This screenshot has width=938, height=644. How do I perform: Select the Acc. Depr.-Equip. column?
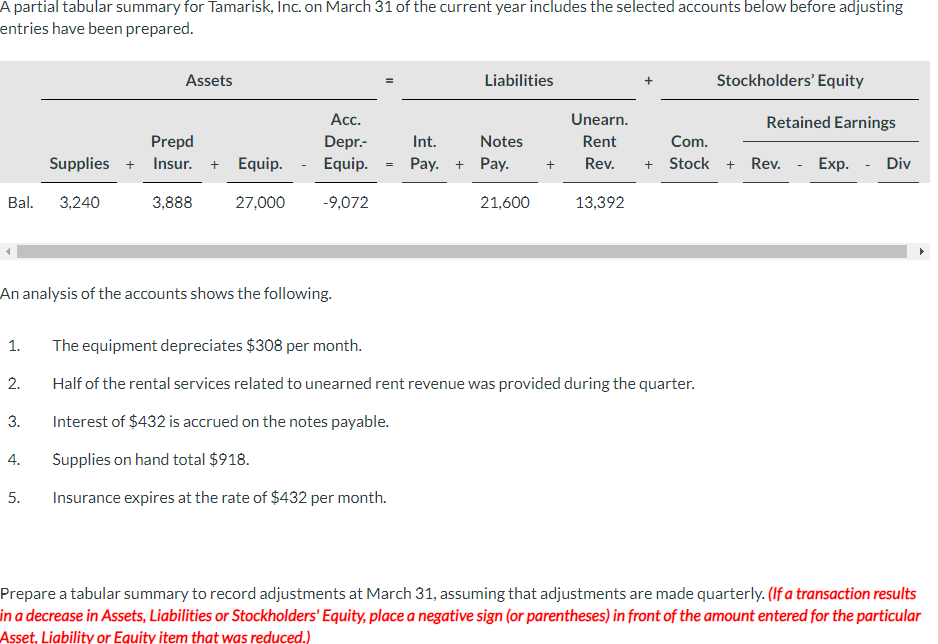pos(345,140)
